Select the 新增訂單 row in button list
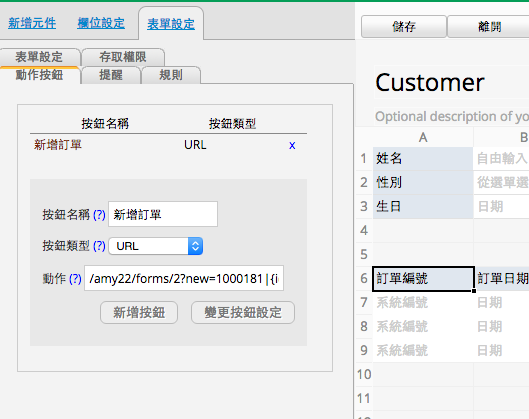The image size is (529, 419). click(168, 145)
